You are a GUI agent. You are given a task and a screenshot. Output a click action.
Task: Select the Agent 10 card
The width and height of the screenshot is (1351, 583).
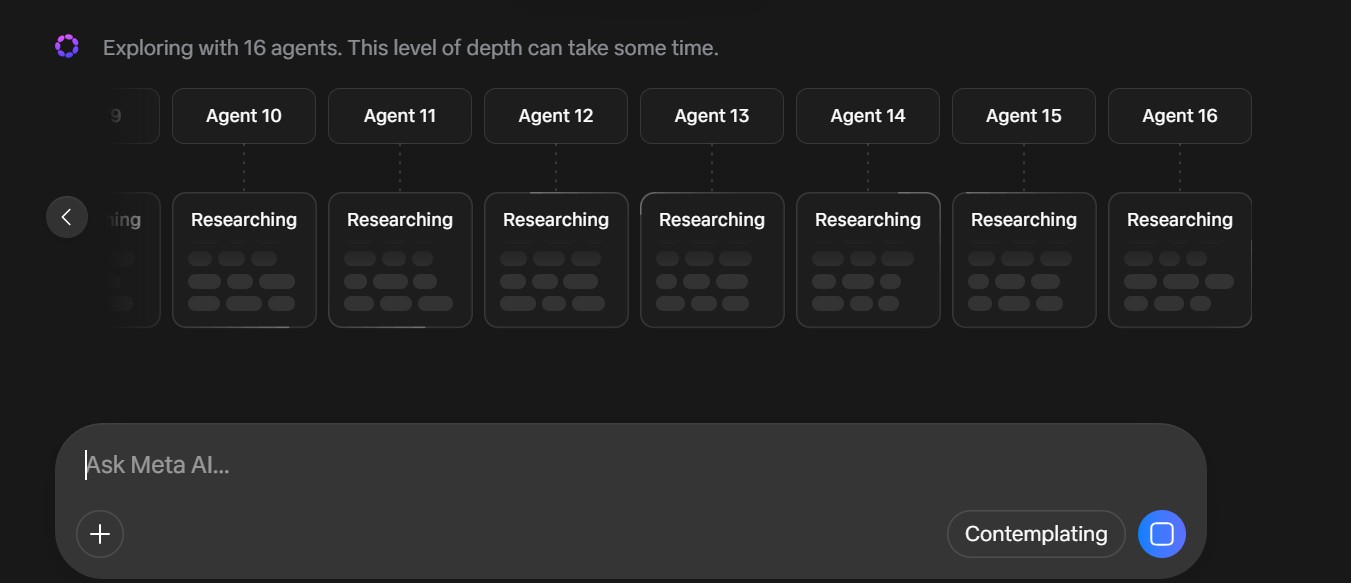coord(244,116)
